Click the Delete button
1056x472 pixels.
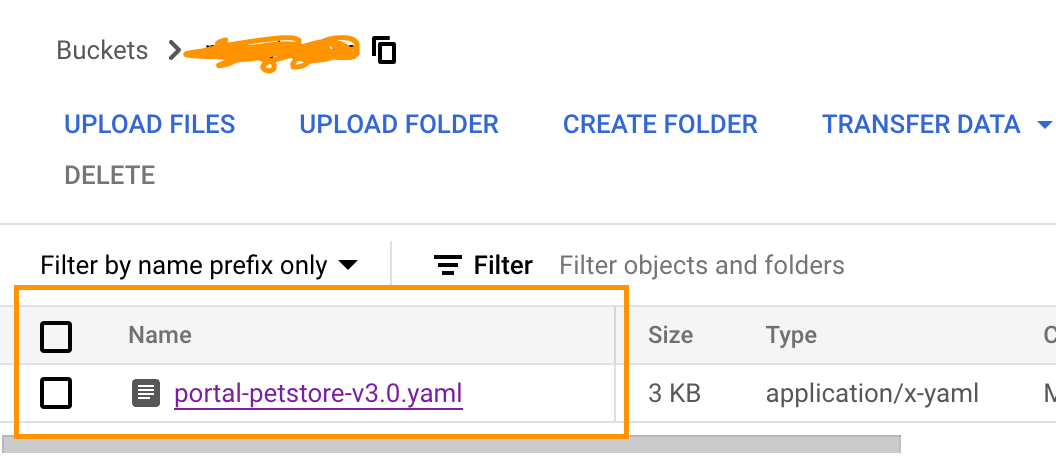(110, 176)
